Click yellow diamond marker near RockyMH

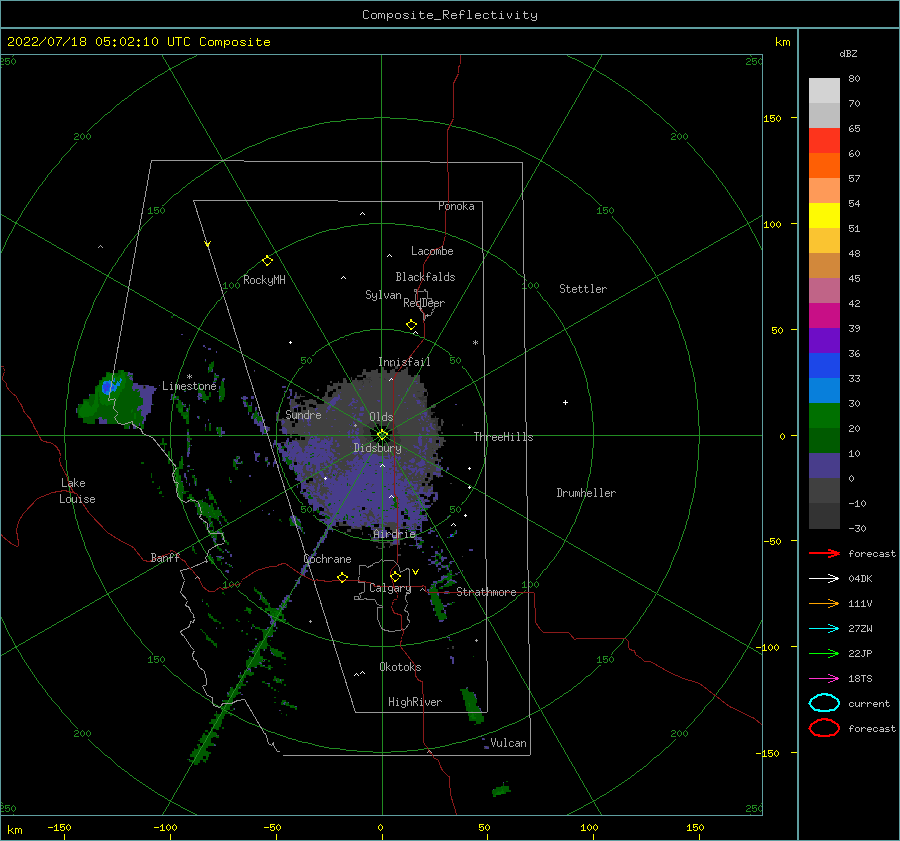pyautogui.click(x=267, y=261)
